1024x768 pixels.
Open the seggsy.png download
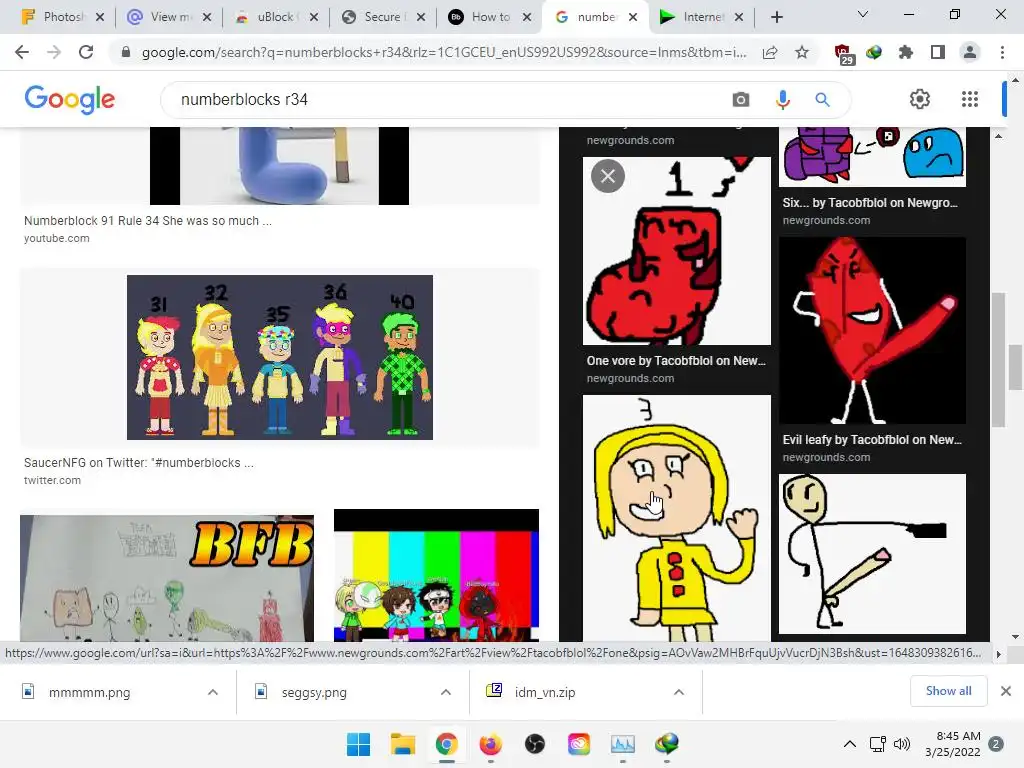tap(314, 692)
